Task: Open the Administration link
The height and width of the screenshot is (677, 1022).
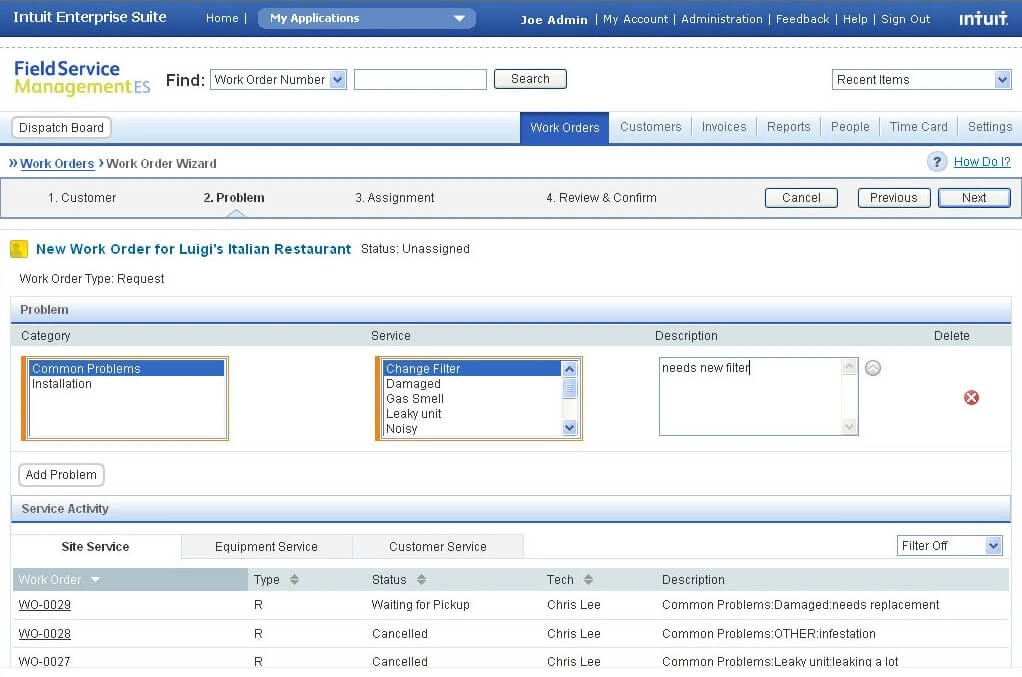Action: 722,20
